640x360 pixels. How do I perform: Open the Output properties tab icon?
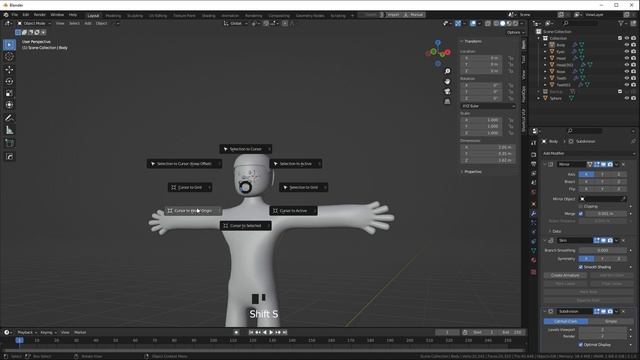click(x=533, y=164)
